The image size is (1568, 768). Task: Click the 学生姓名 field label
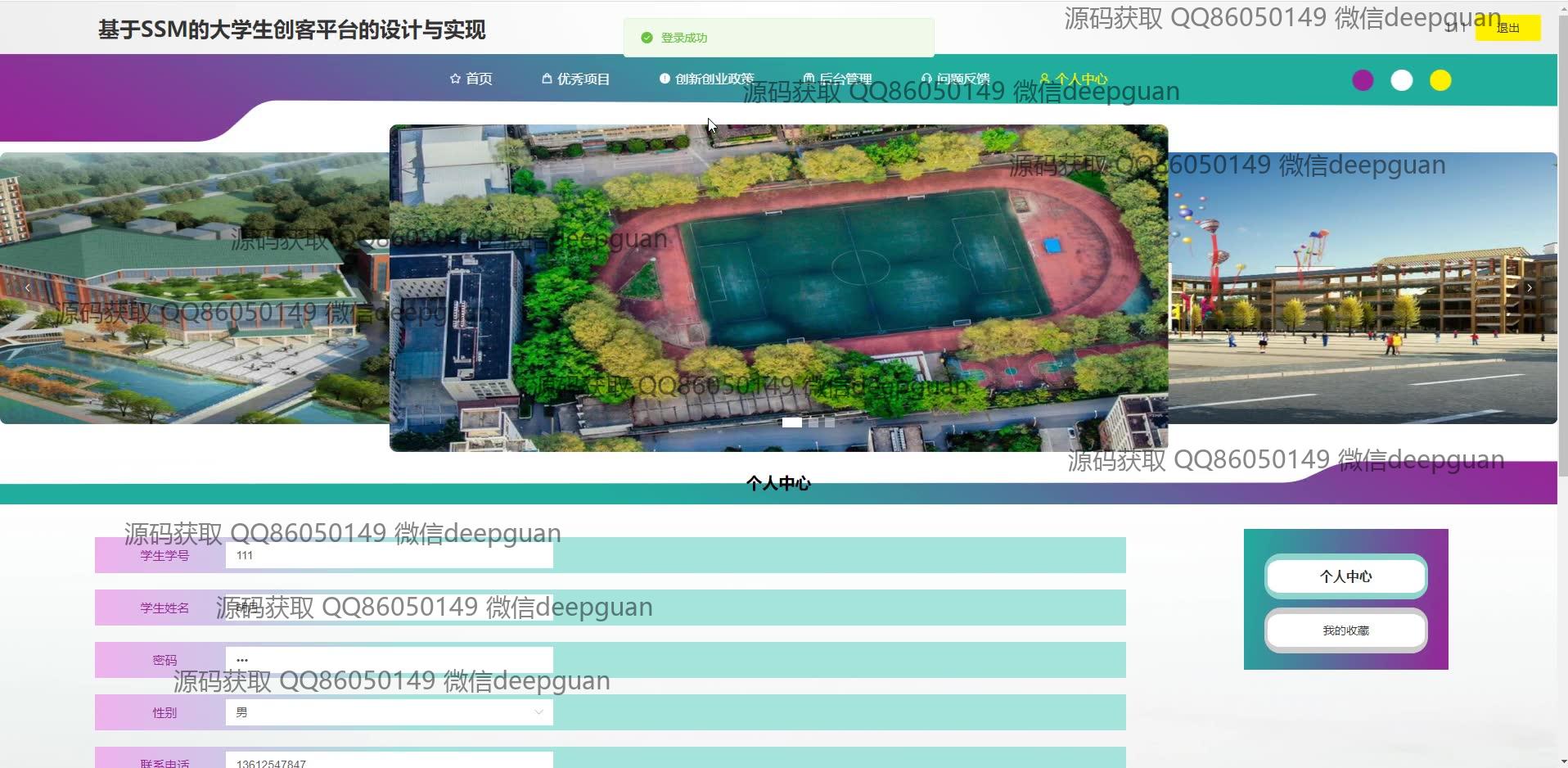point(164,608)
